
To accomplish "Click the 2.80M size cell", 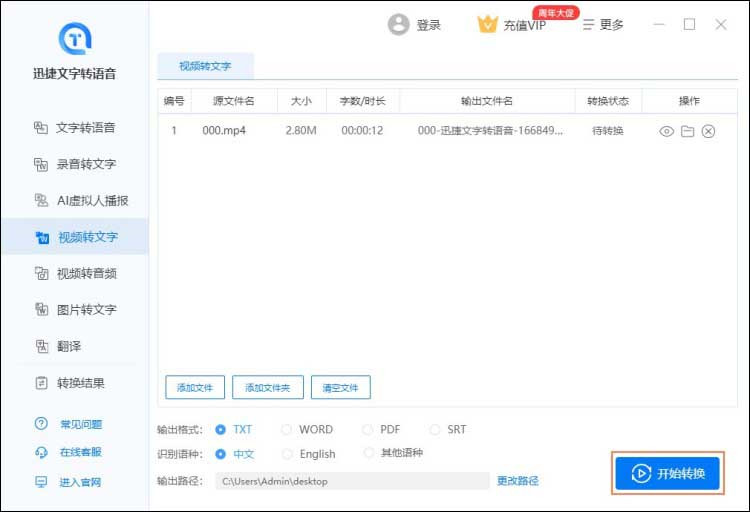I will (301, 130).
